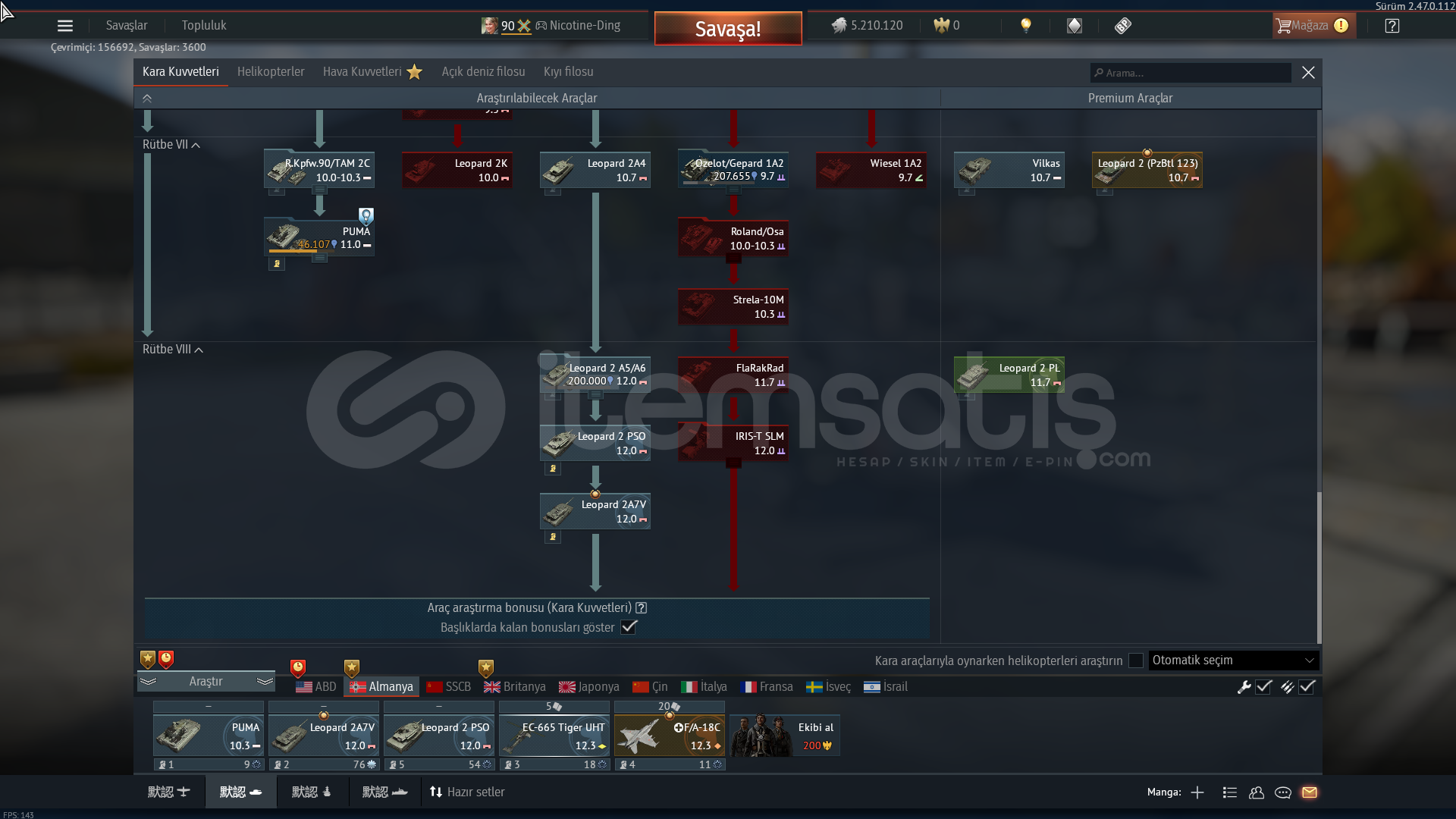
Task: Open the mail envelope icon
Action: (x=1309, y=792)
